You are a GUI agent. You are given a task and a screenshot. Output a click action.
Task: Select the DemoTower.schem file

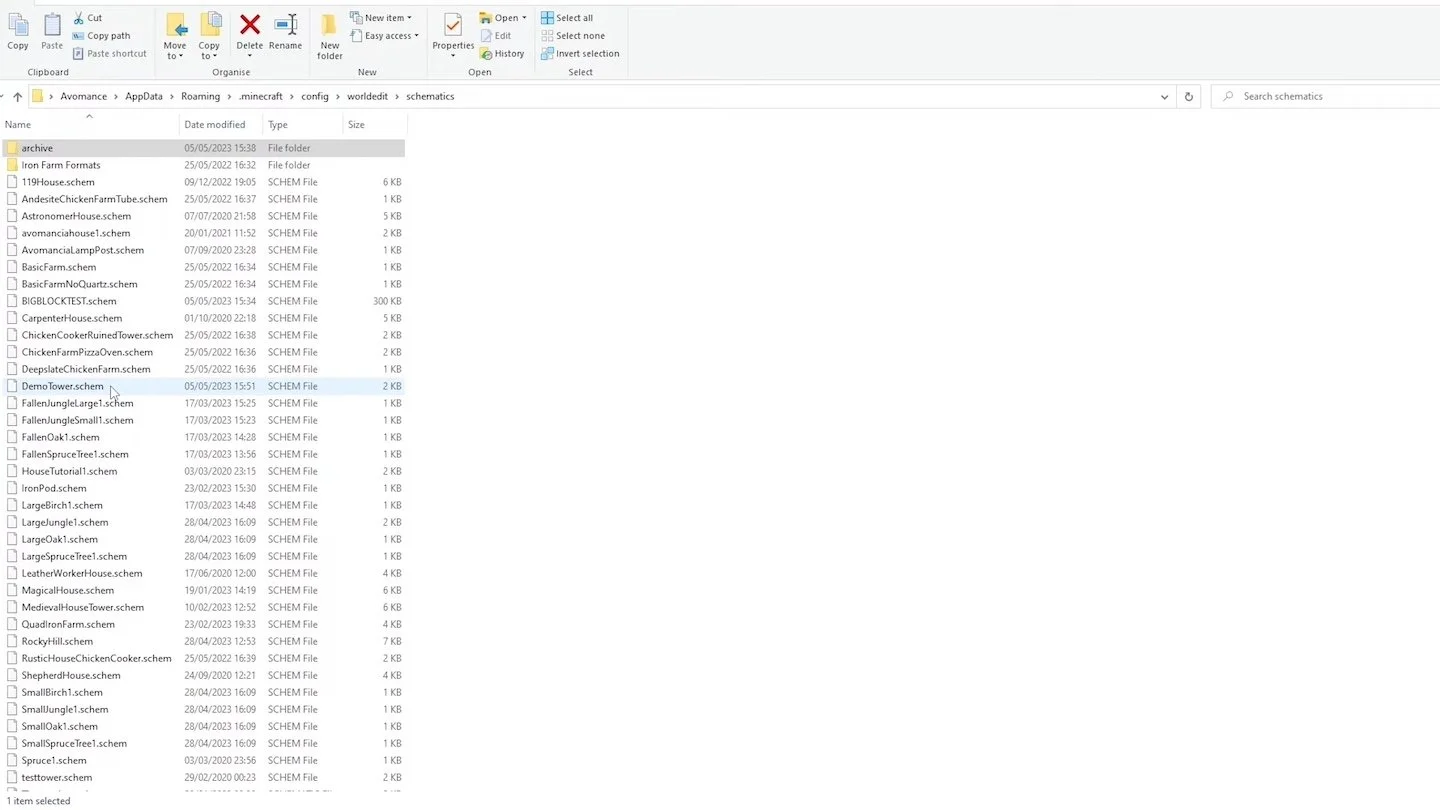(62, 386)
